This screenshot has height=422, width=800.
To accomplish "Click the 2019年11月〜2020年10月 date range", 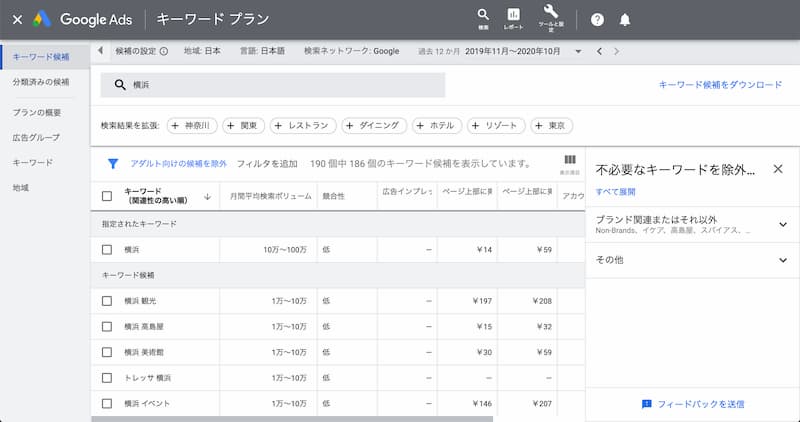I will 512,51.
